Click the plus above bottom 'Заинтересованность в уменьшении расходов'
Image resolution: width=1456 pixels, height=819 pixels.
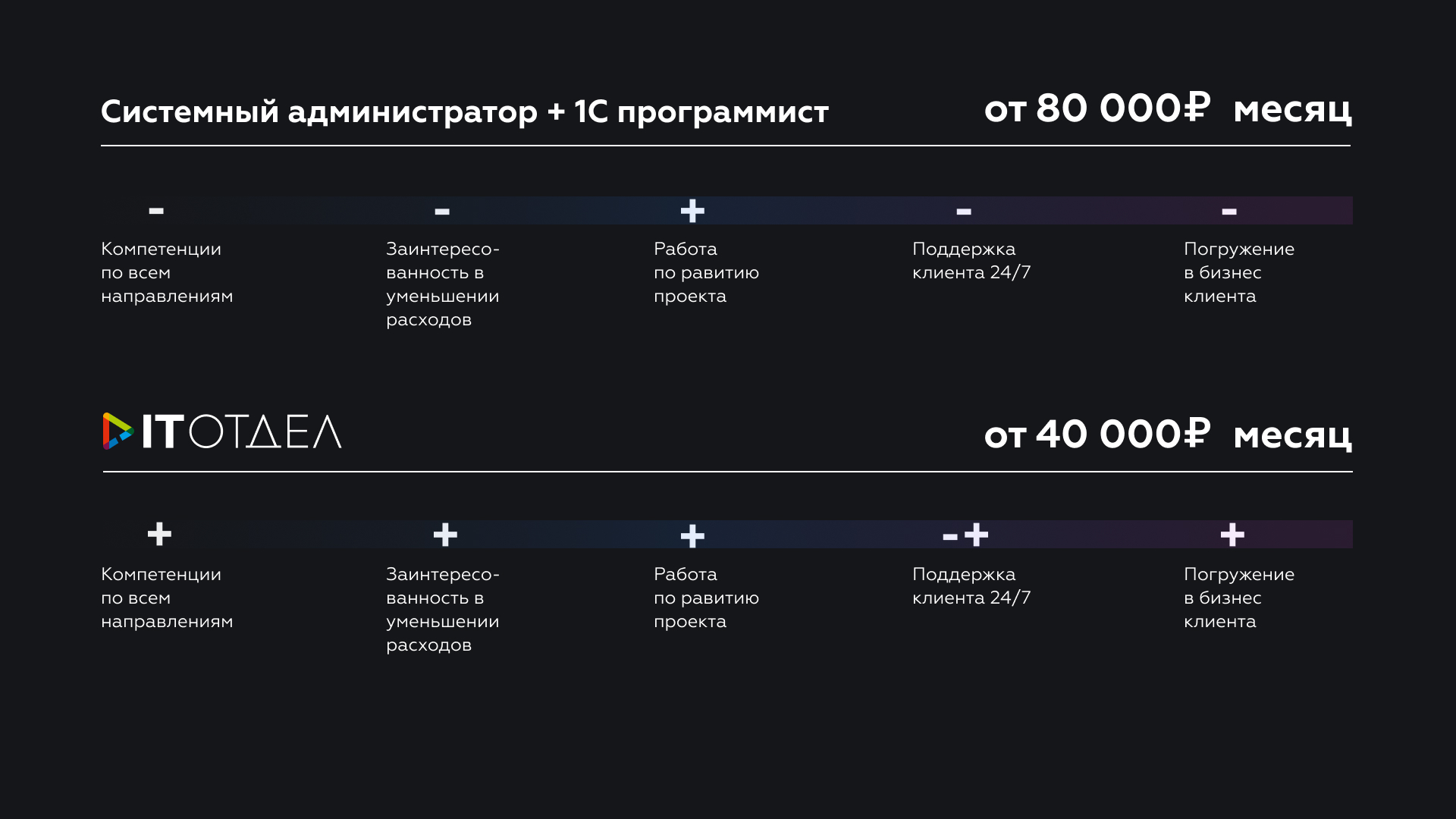(445, 535)
